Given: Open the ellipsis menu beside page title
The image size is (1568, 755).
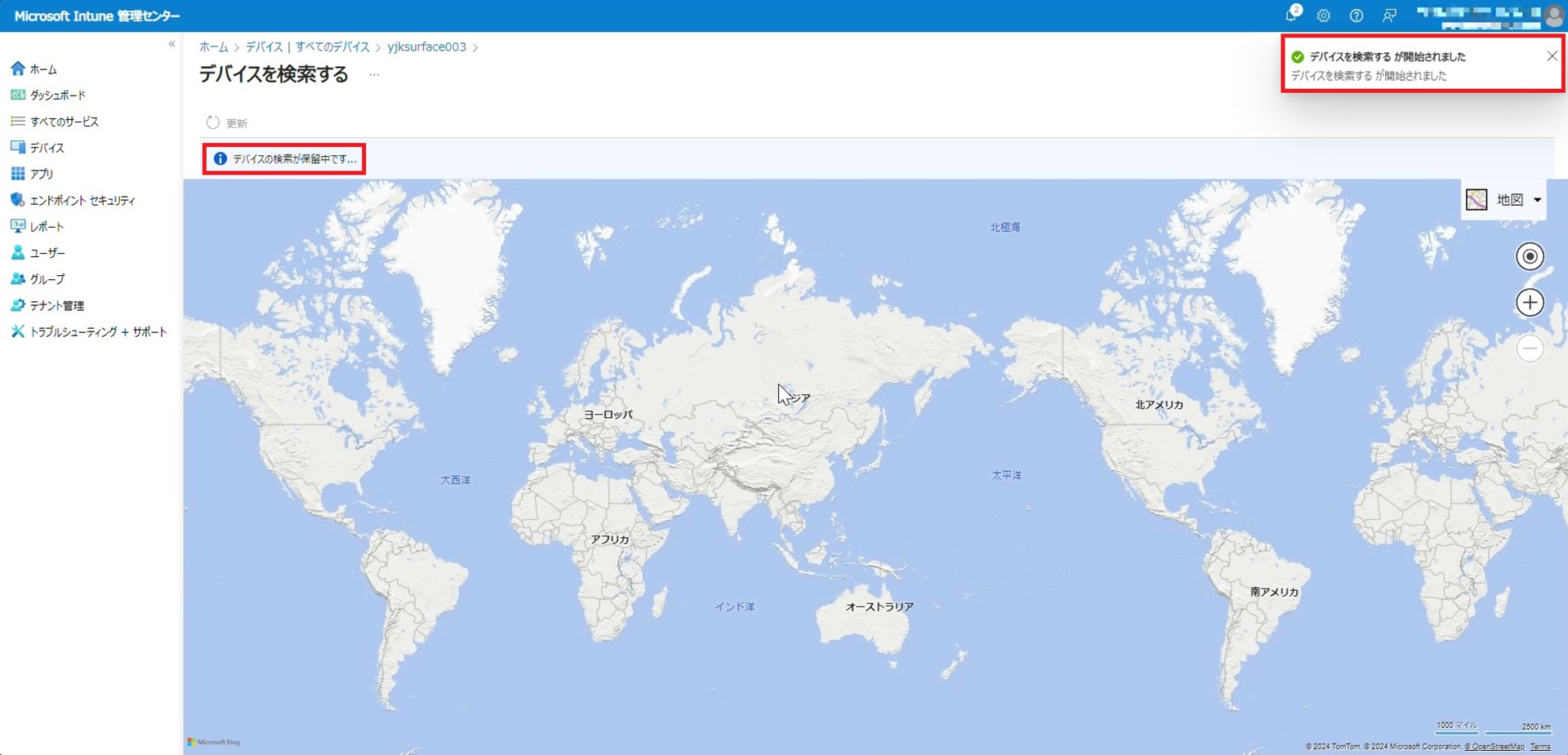Looking at the screenshot, I should click(x=374, y=74).
